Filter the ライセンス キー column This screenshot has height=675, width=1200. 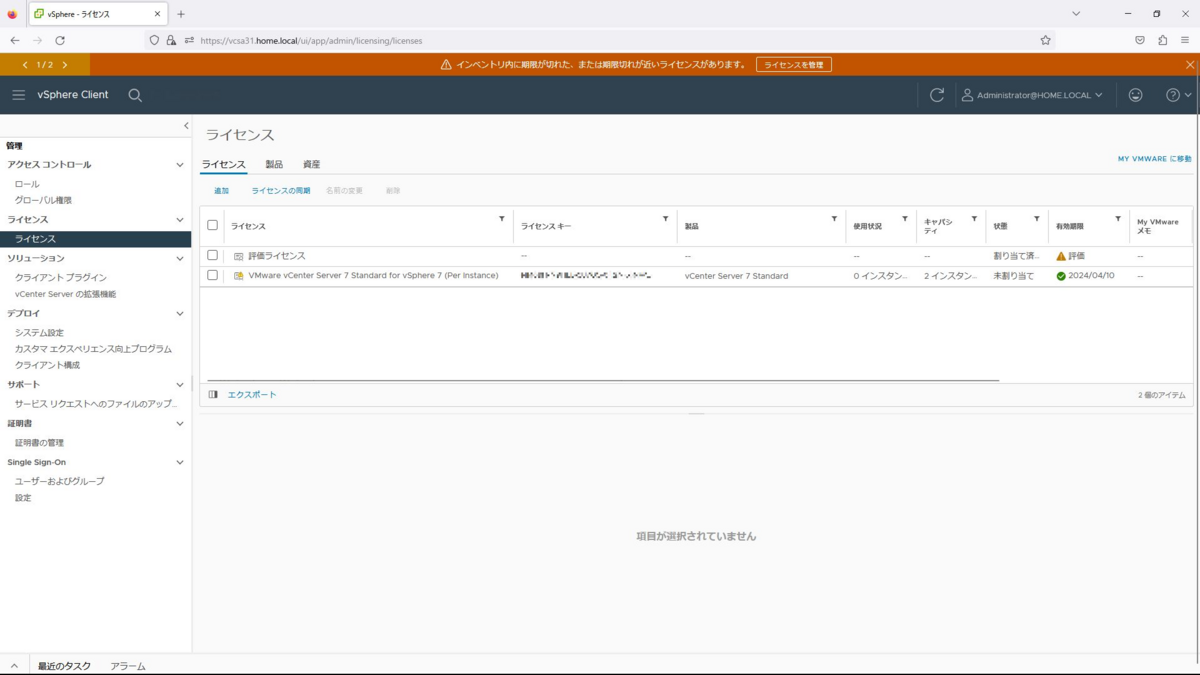pyautogui.click(x=666, y=218)
